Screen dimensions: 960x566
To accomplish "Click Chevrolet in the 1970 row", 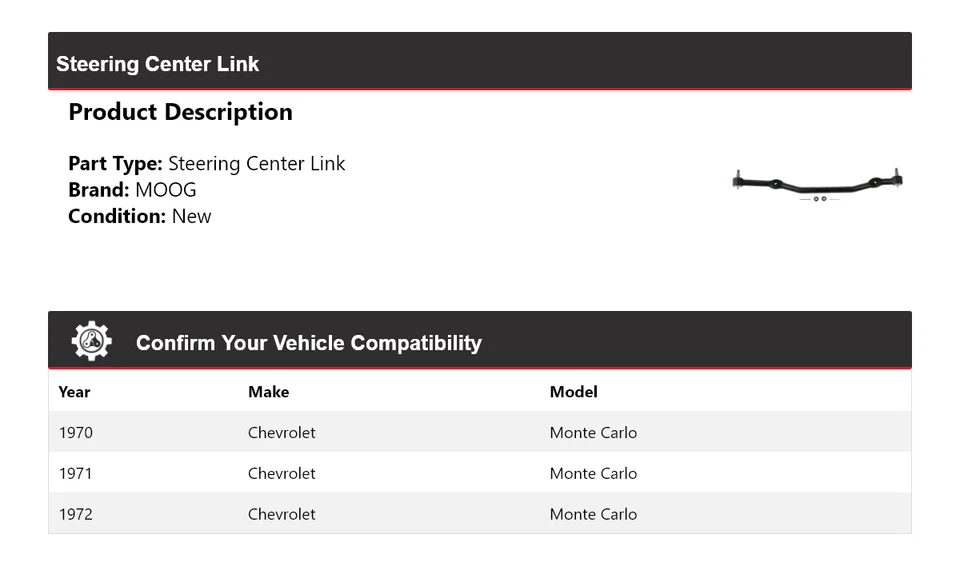I will (281, 433).
